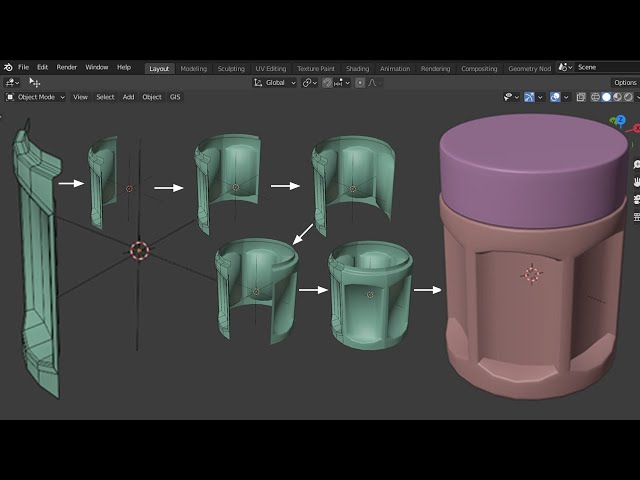Switch to wireframe viewport shading
The image size is (640, 480).
pos(595,97)
